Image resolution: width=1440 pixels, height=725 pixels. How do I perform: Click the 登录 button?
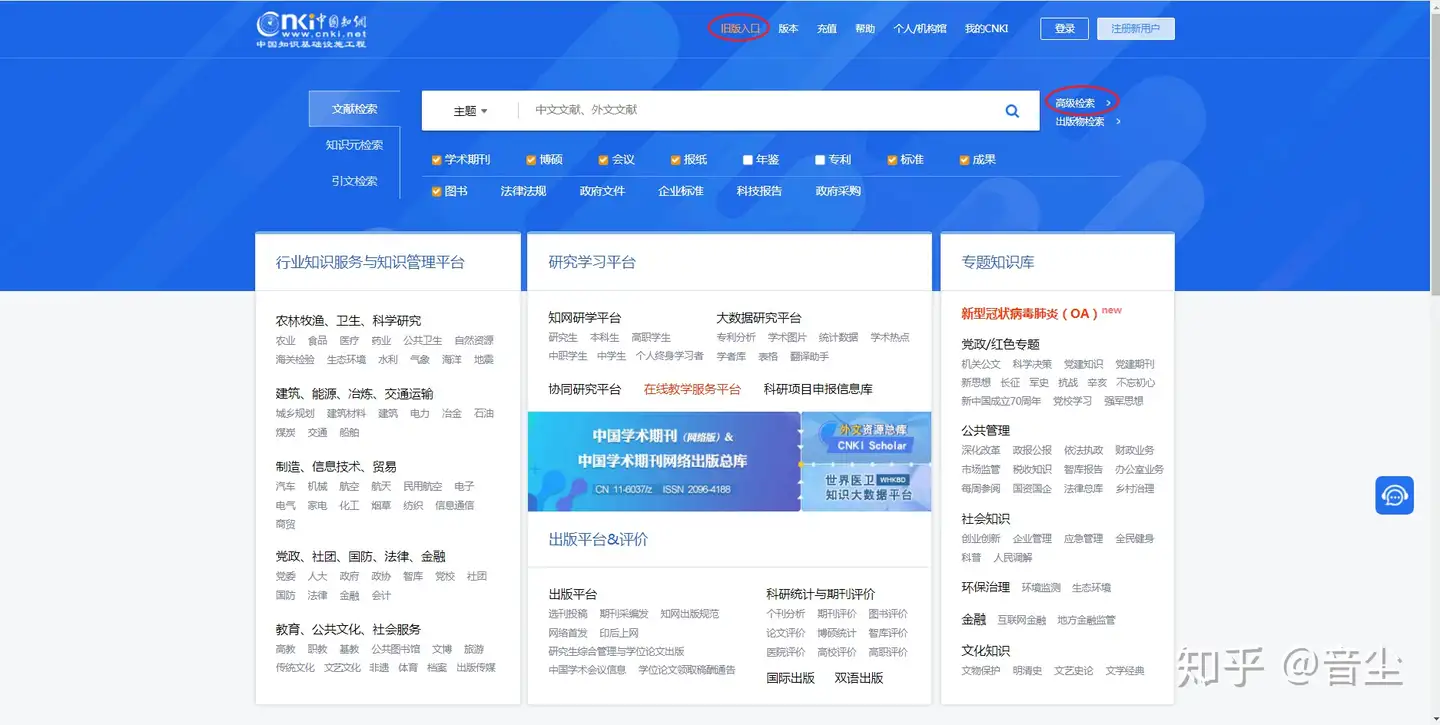pyautogui.click(x=1064, y=29)
